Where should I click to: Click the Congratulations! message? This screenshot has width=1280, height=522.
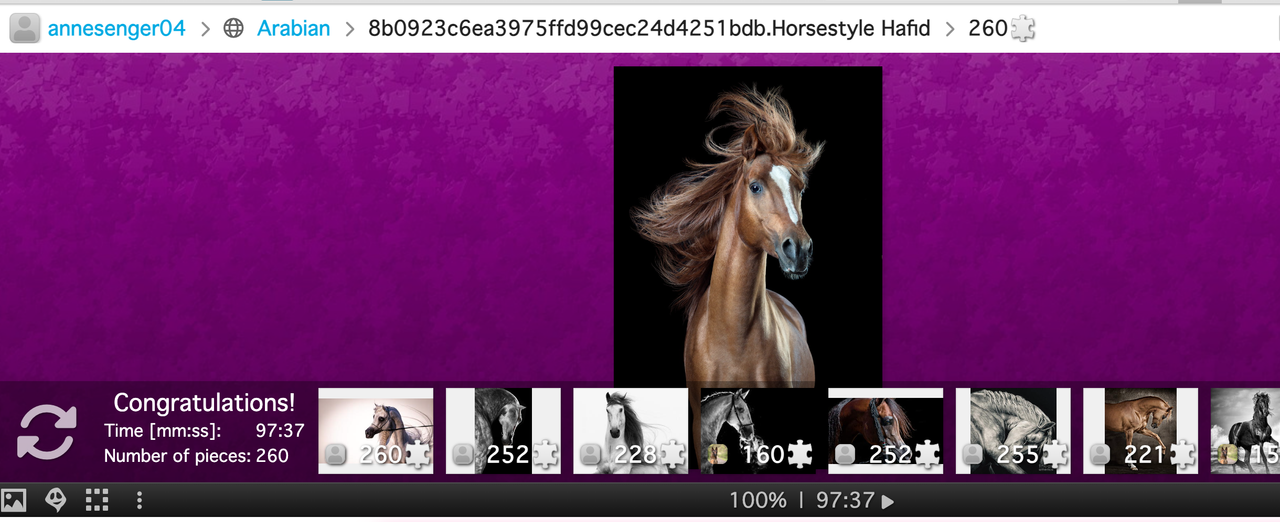pyautogui.click(x=205, y=403)
